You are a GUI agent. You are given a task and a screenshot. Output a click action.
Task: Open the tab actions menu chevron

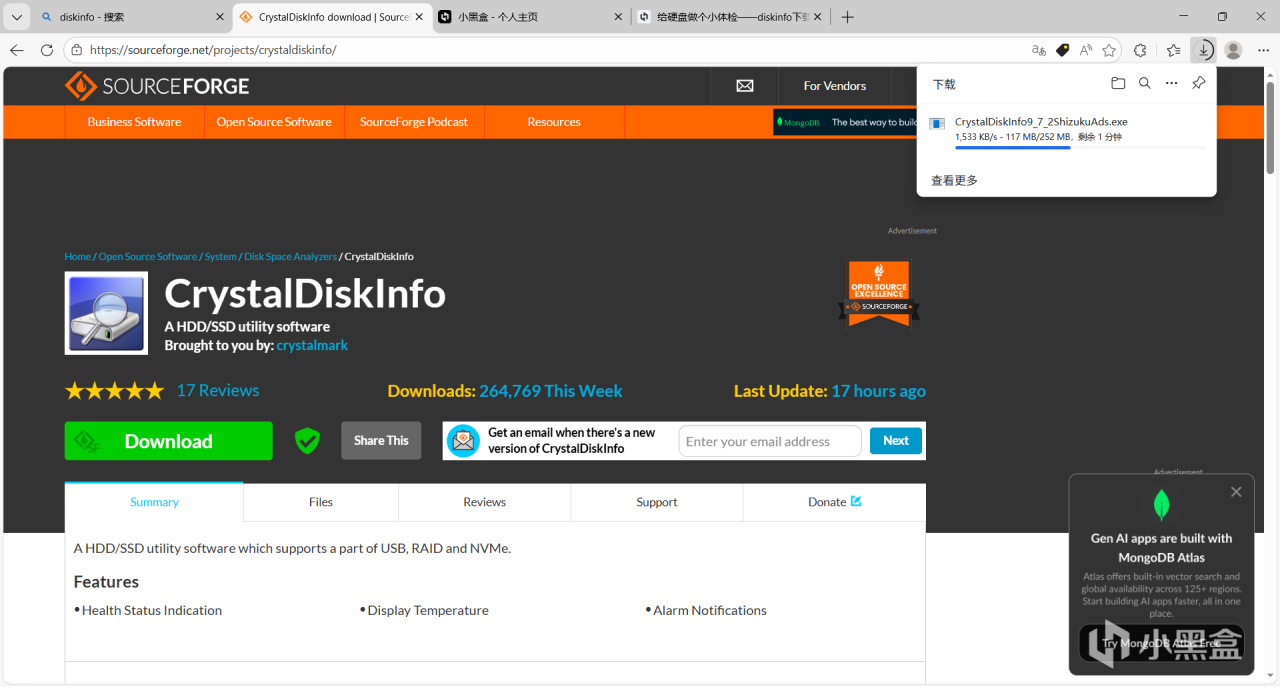pos(17,17)
